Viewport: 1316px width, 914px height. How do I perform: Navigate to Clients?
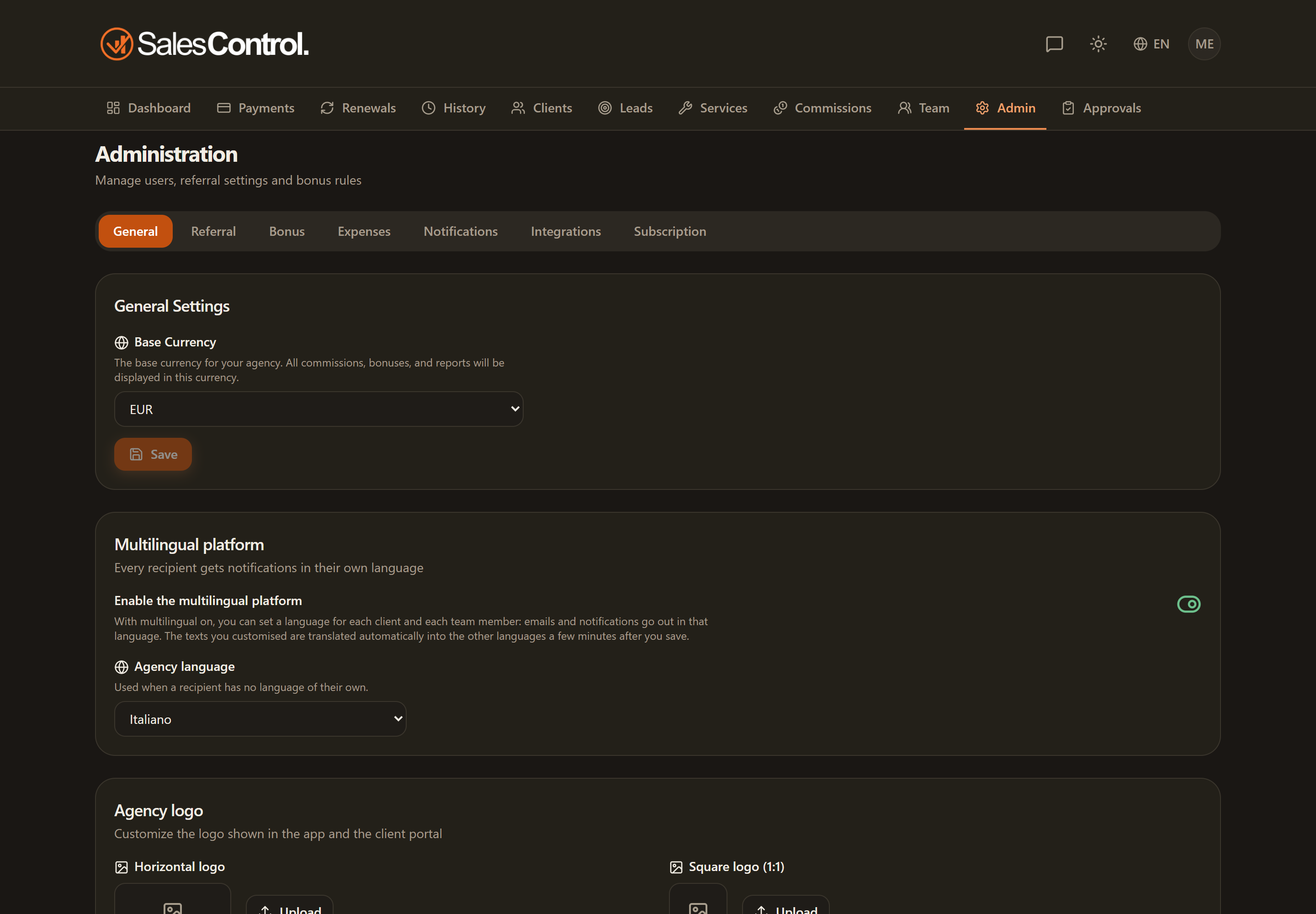(541, 108)
